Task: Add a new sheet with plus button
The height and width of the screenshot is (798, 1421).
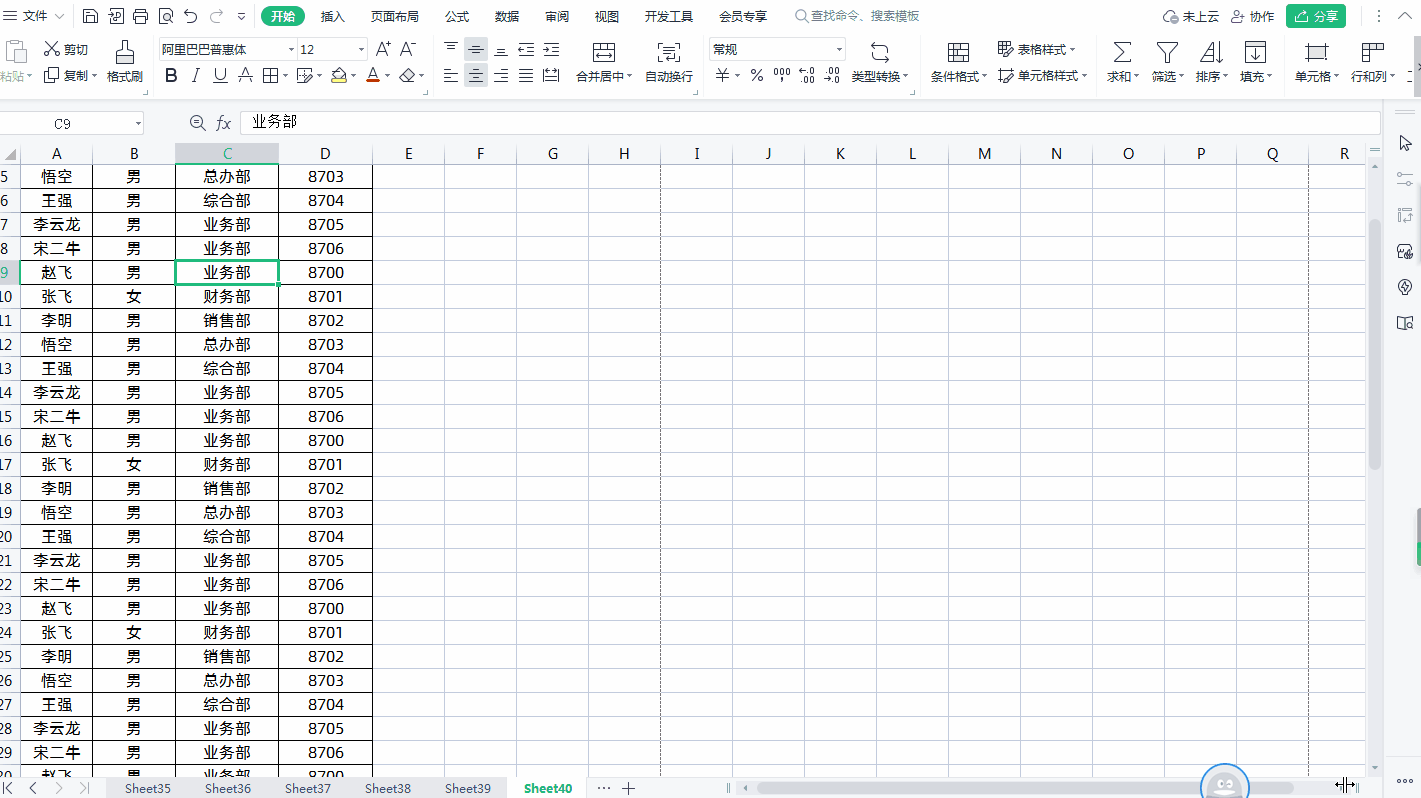Action: [628, 788]
